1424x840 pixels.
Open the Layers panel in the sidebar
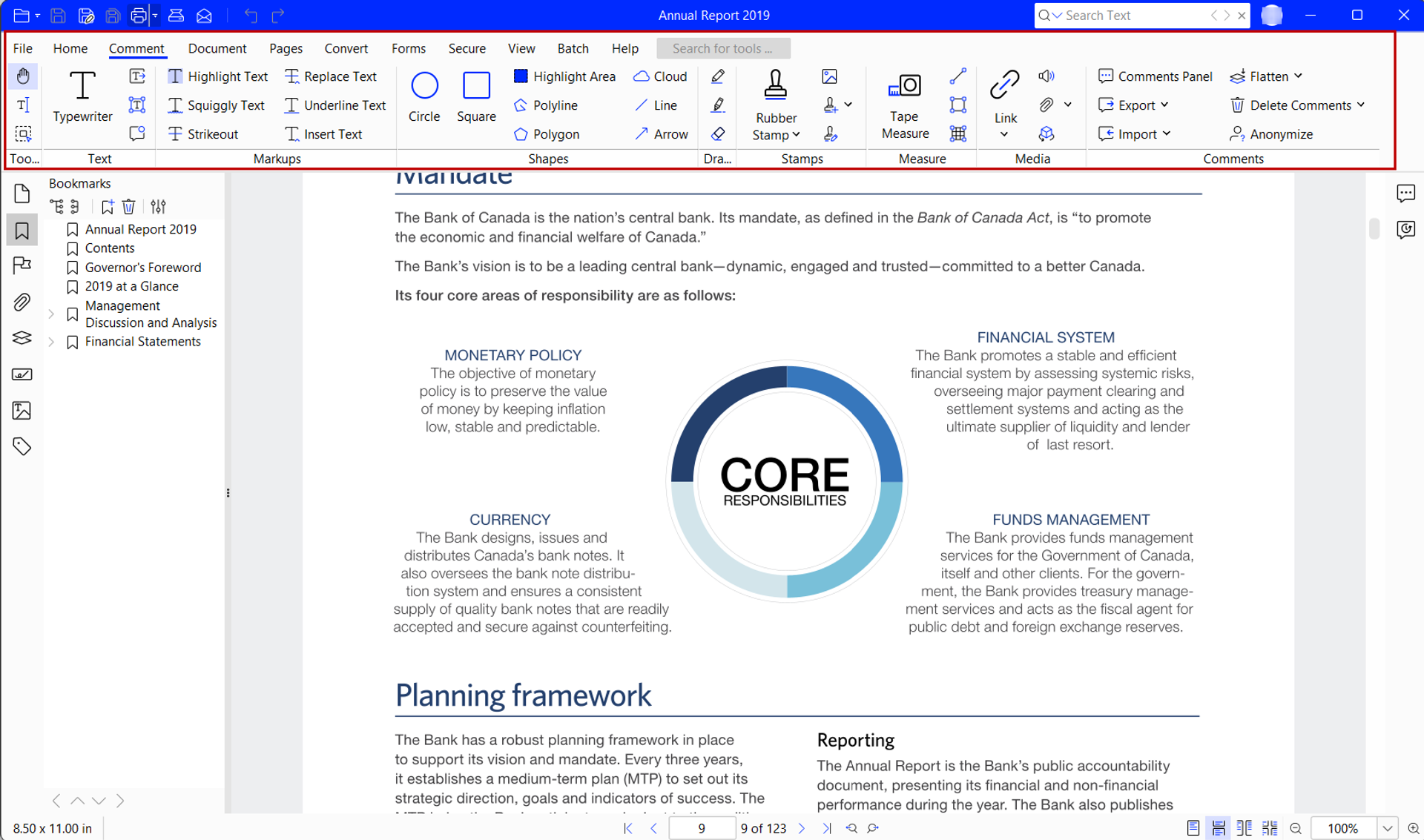click(22, 338)
